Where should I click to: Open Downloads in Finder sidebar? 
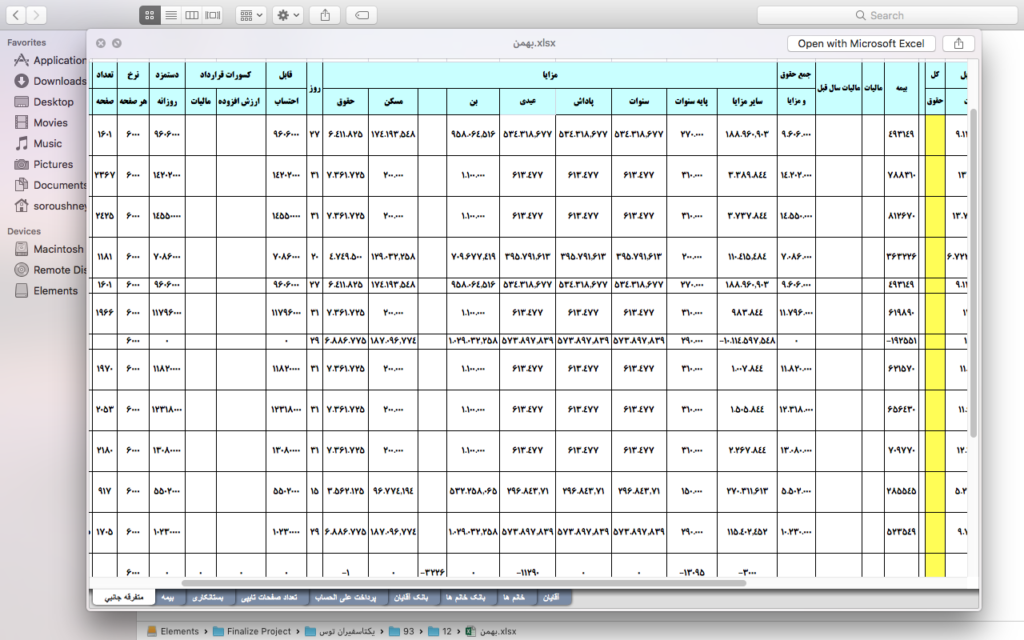[59, 81]
